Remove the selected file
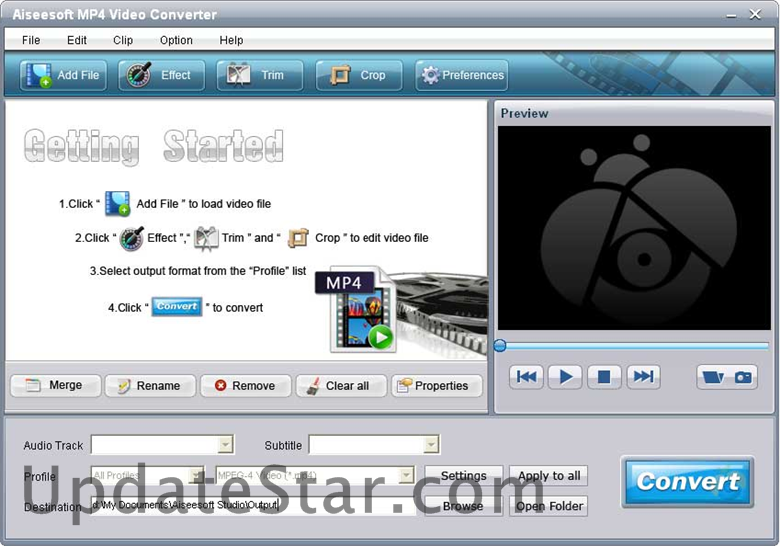The height and width of the screenshot is (546, 780). click(246, 385)
